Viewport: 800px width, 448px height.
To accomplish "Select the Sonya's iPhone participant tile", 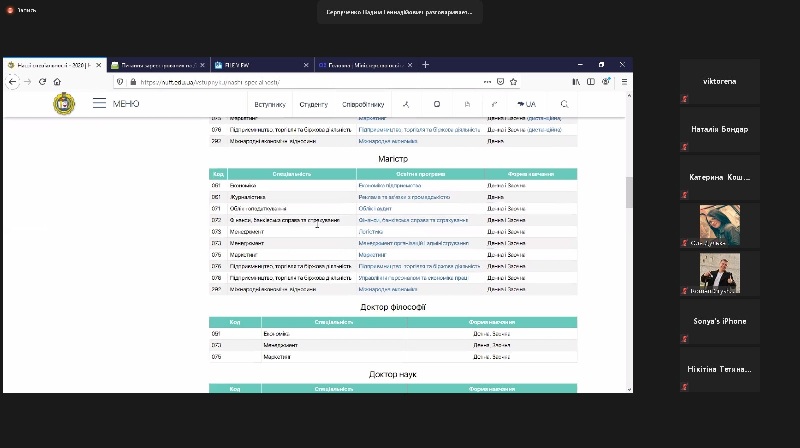I will click(x=719, y=321).
